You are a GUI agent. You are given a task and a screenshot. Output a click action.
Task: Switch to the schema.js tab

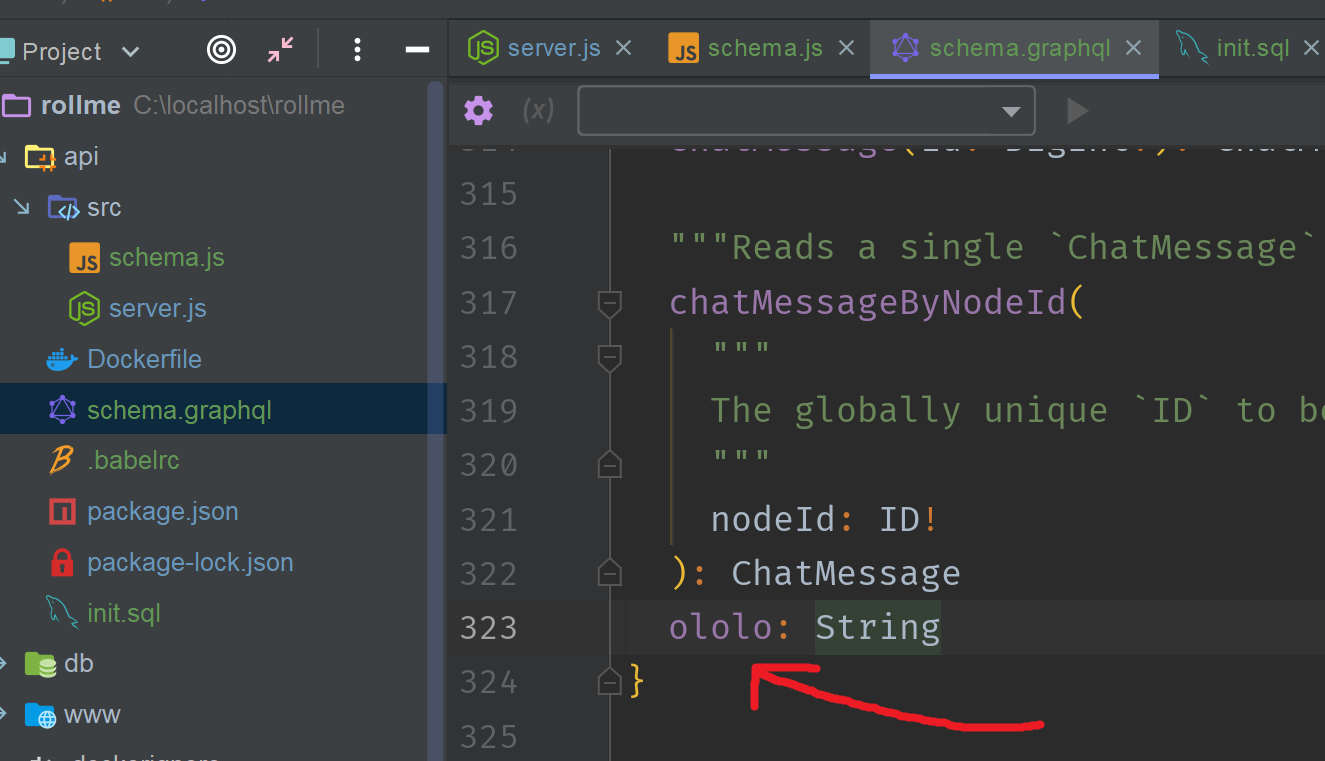pyautogui.click(x=765, y=47)
